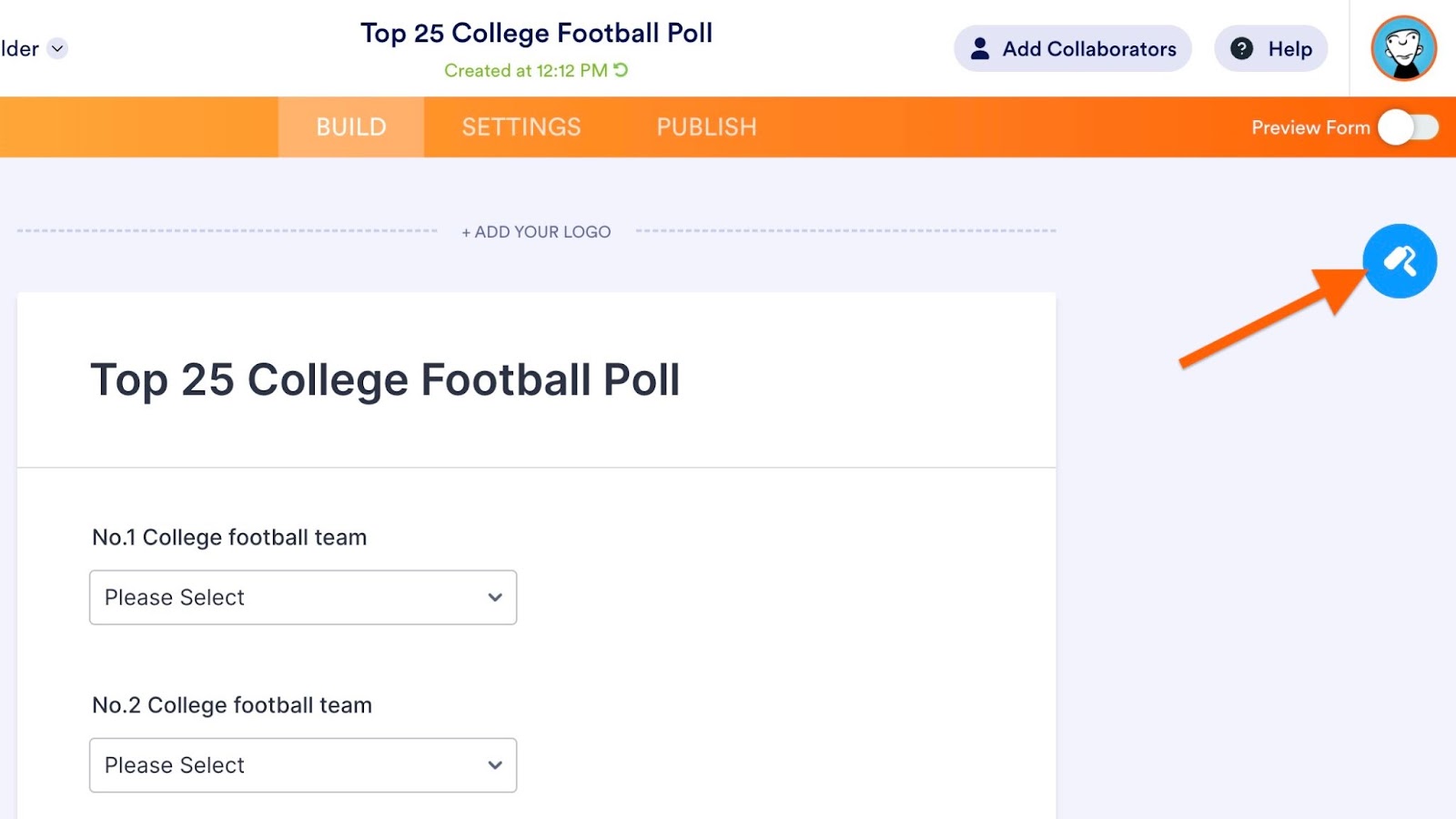
Task: Click the 'Created at 12:12 PM' text
Action: pyautogui.click(x=525, y=71)
